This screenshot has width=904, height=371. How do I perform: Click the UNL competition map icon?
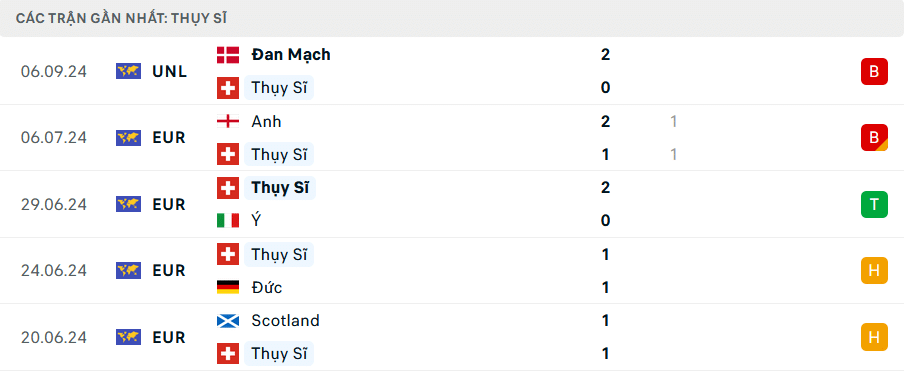(x=128, y=71)
